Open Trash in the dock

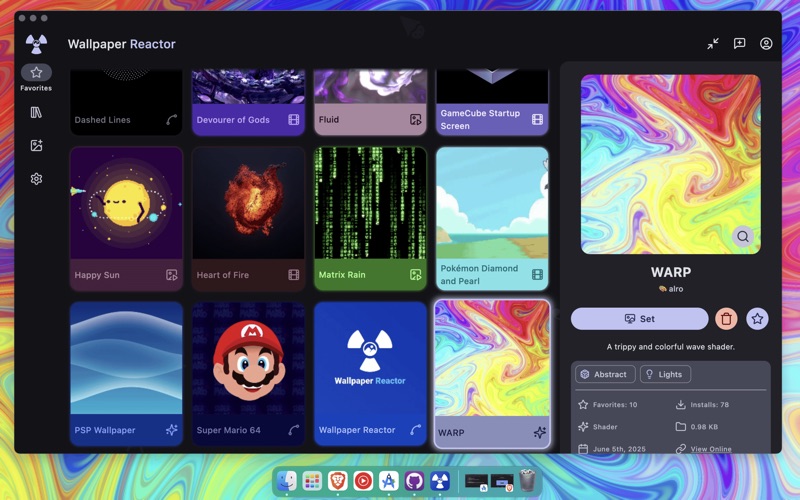coord(527,480)
